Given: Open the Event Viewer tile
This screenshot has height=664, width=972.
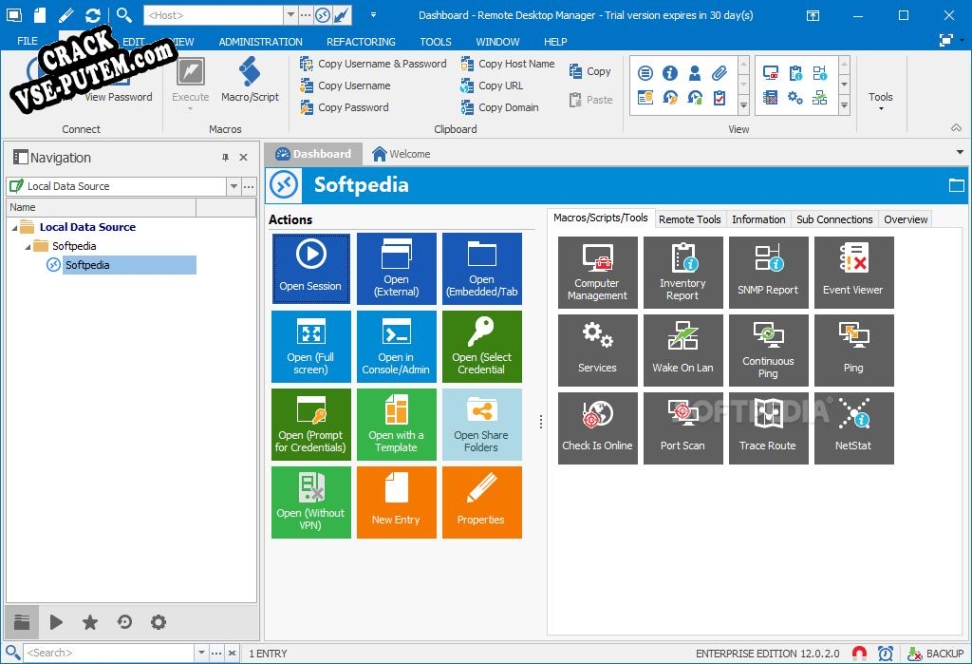Looking at the screenshot, I should pyautogui.click(x=853, y=272).
